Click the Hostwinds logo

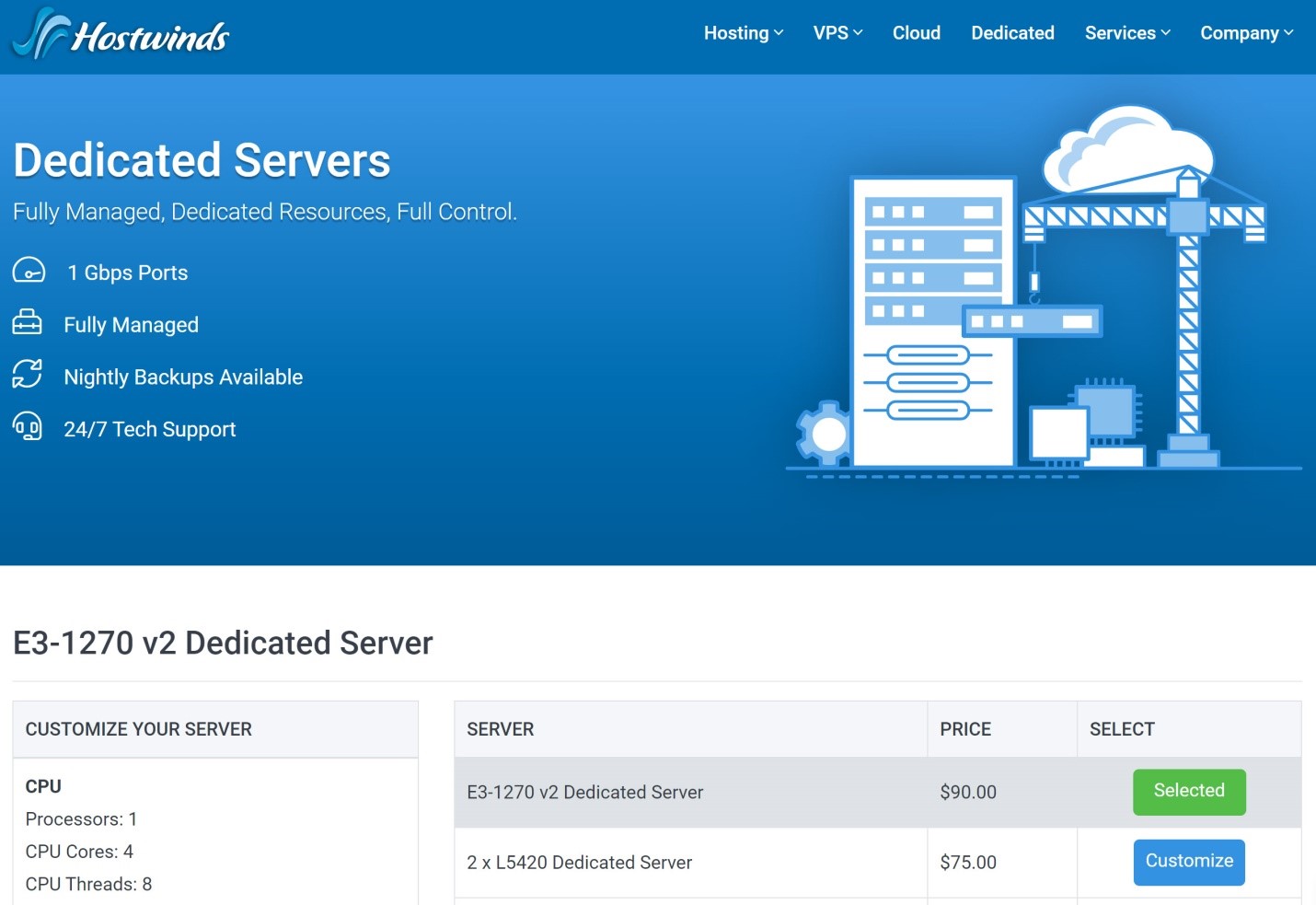tap(120, 35)
